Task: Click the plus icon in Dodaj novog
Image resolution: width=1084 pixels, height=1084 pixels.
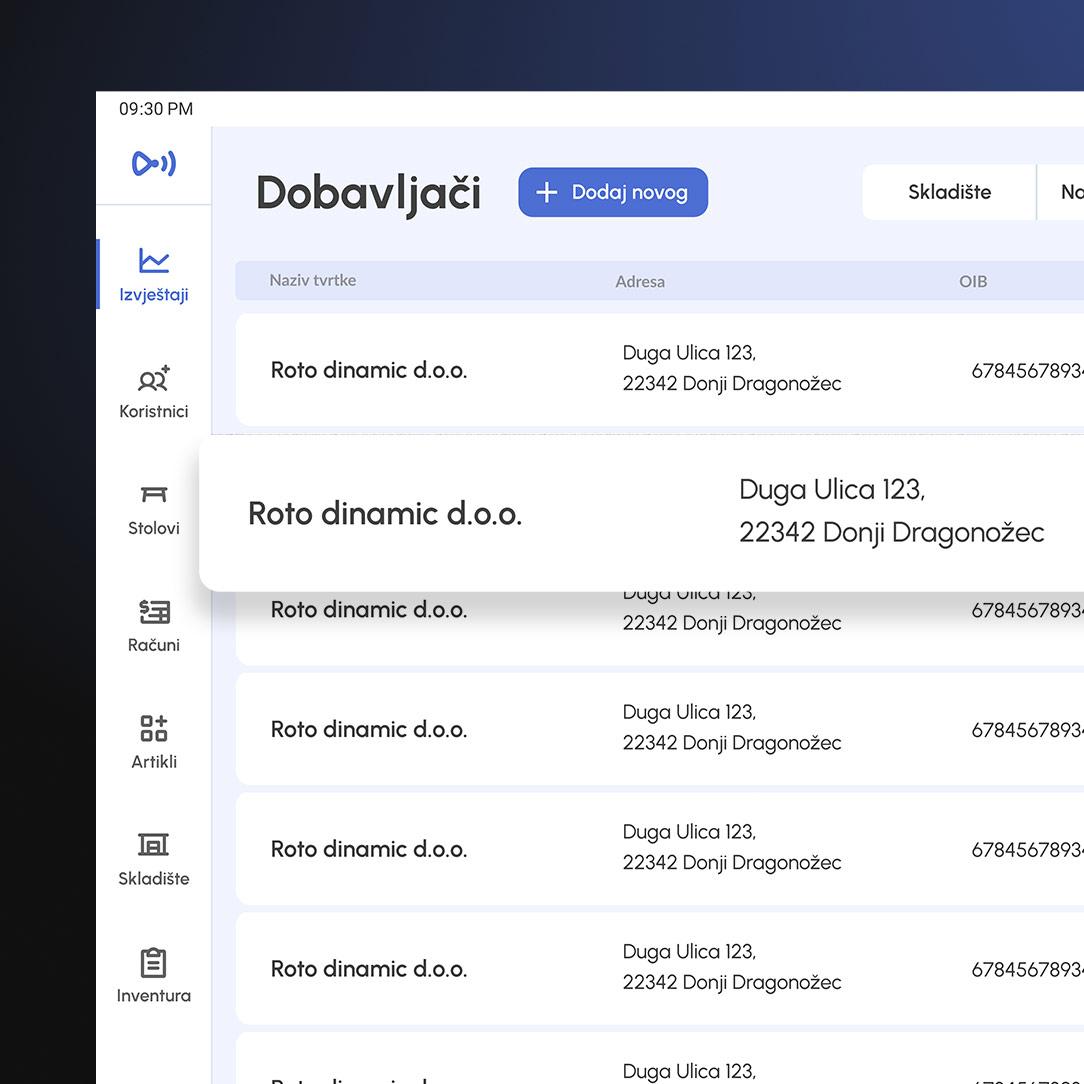Action: (x=546, y=192)
